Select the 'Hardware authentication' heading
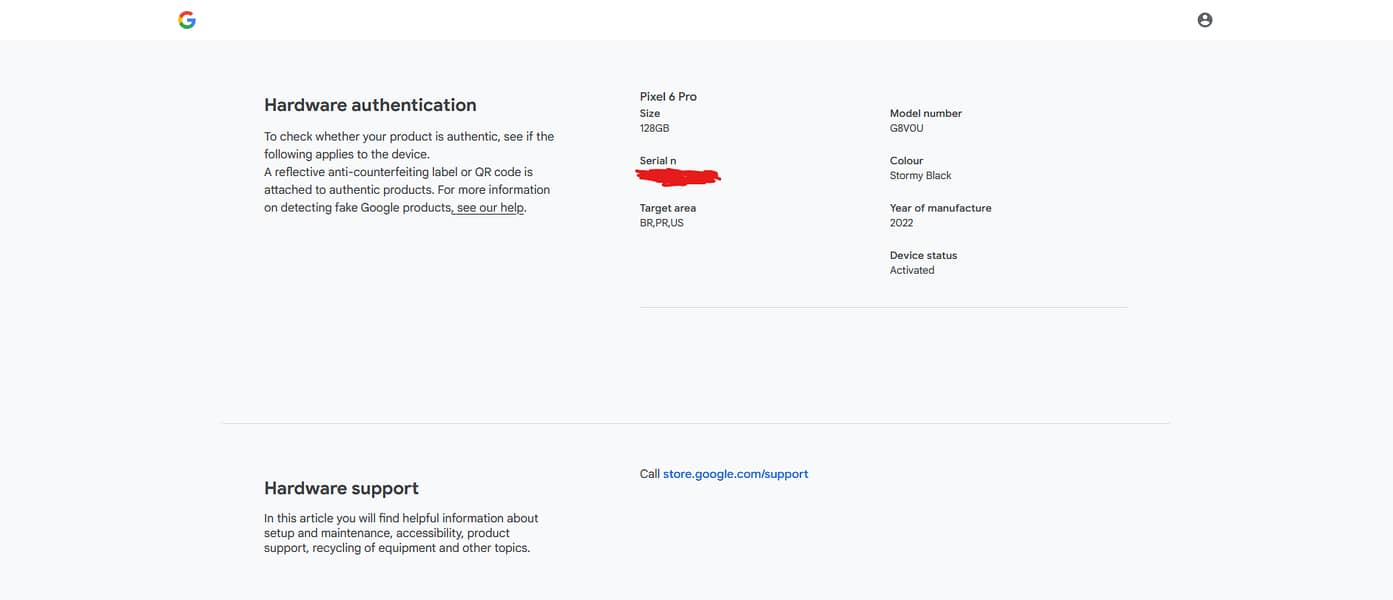 click(370, 105)
